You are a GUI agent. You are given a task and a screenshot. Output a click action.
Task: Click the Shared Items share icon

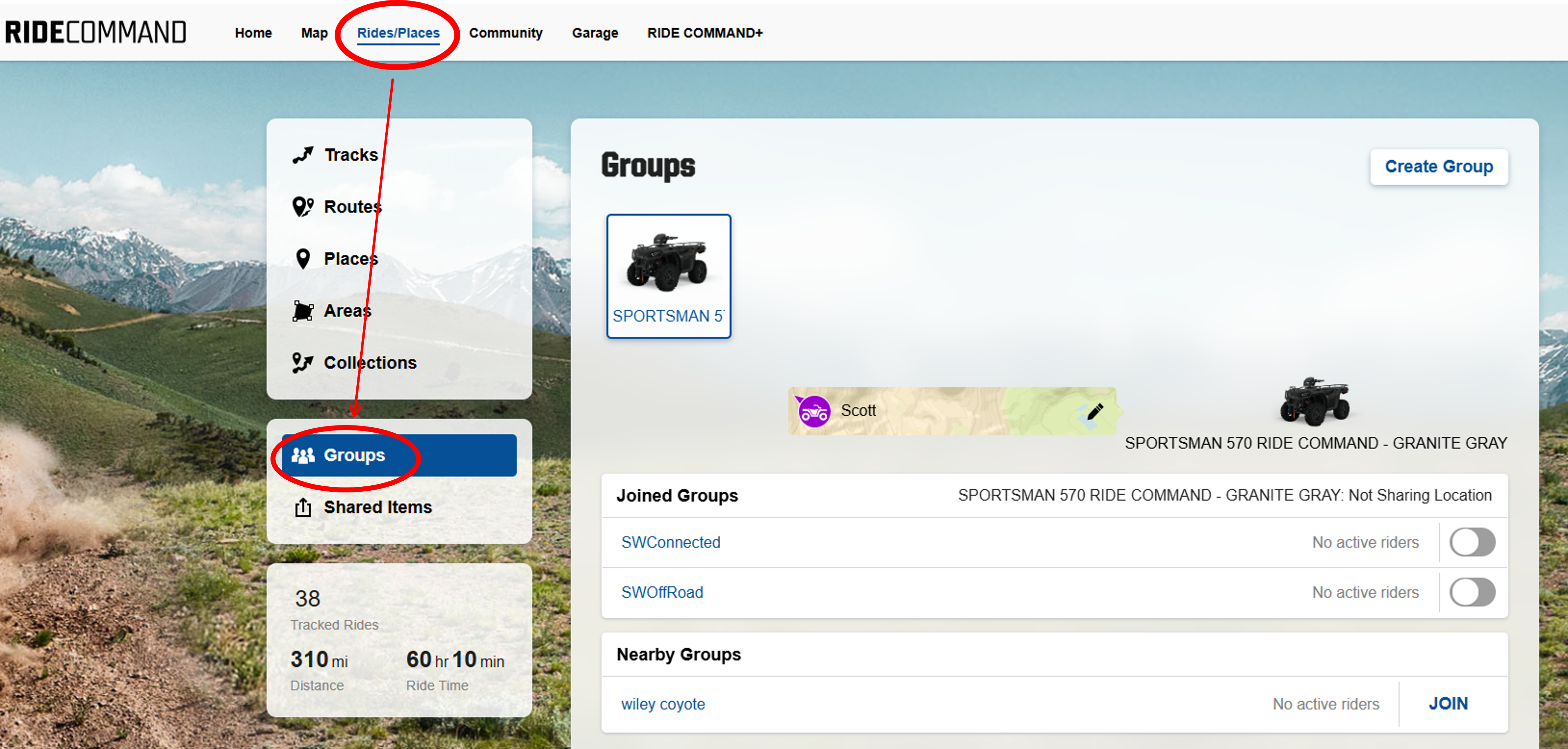(303, 507)
